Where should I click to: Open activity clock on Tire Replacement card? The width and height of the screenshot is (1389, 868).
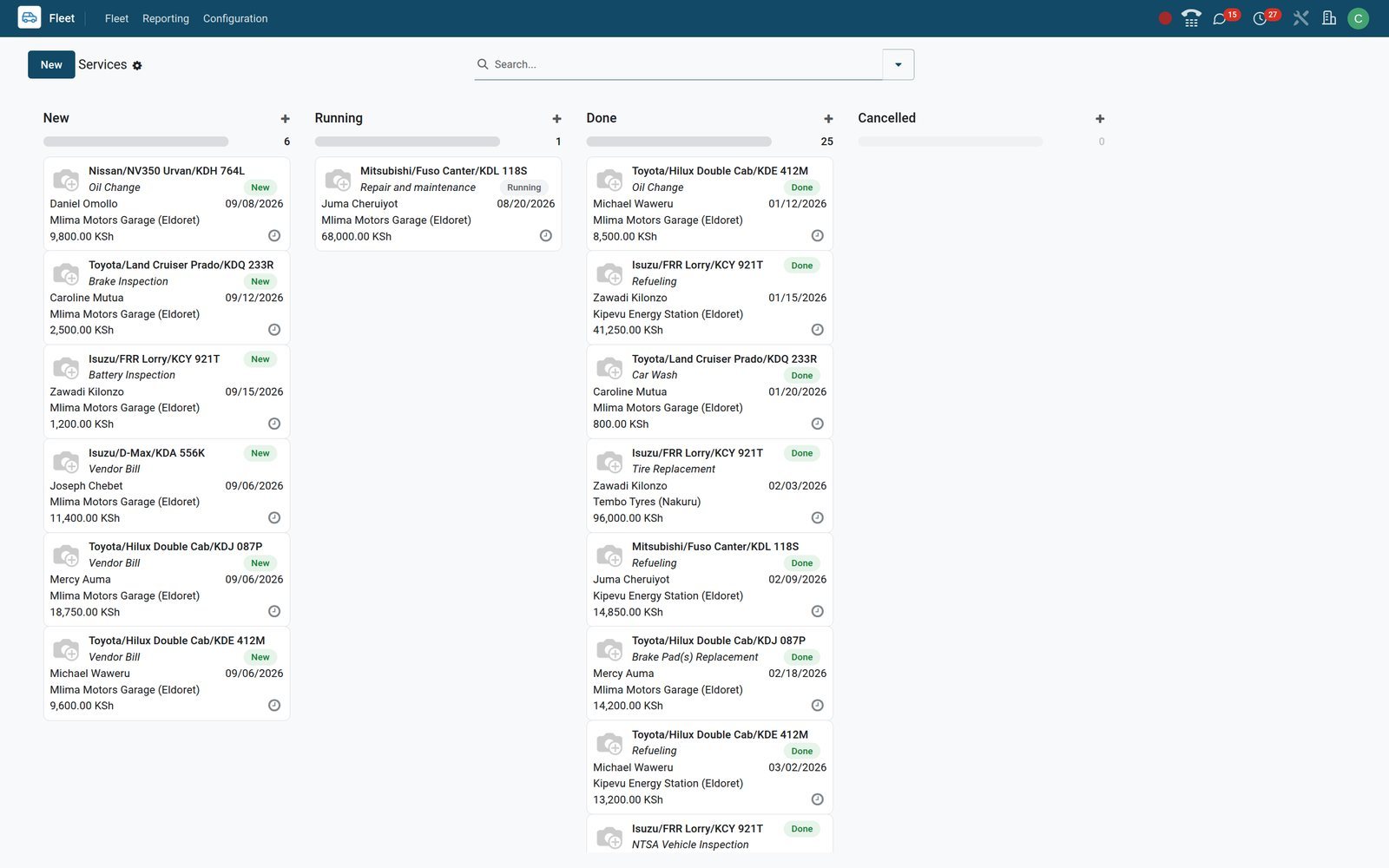point(817,518)
